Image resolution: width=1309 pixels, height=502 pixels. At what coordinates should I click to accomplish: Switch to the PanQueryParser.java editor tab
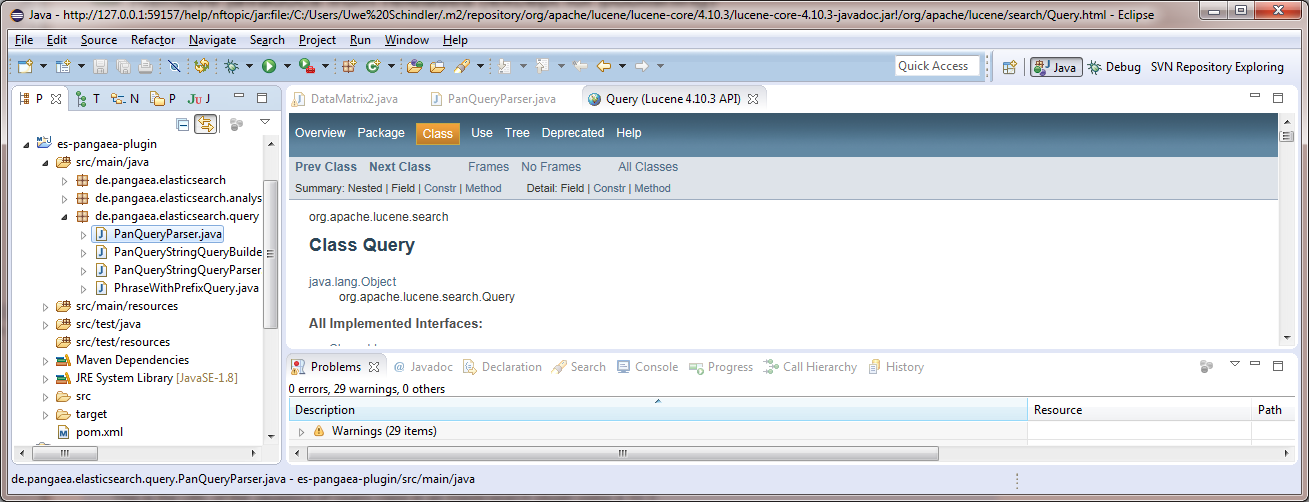pyautogui.click(x=493, y=99)
